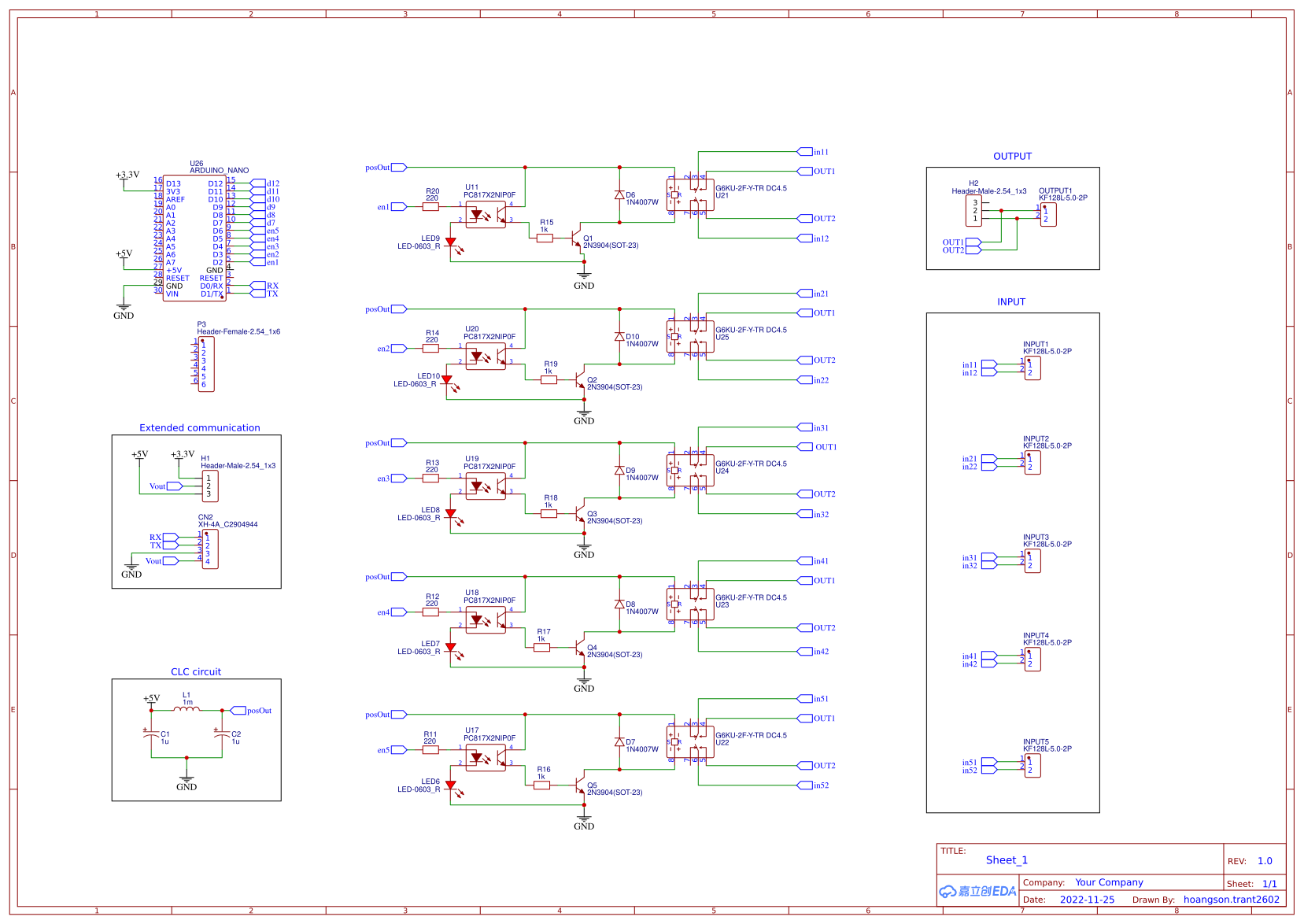
Task: Click the optocoupler U11 PC817X2NIP0F symbol
Action: pyautogui.click(x=486, y=213)
